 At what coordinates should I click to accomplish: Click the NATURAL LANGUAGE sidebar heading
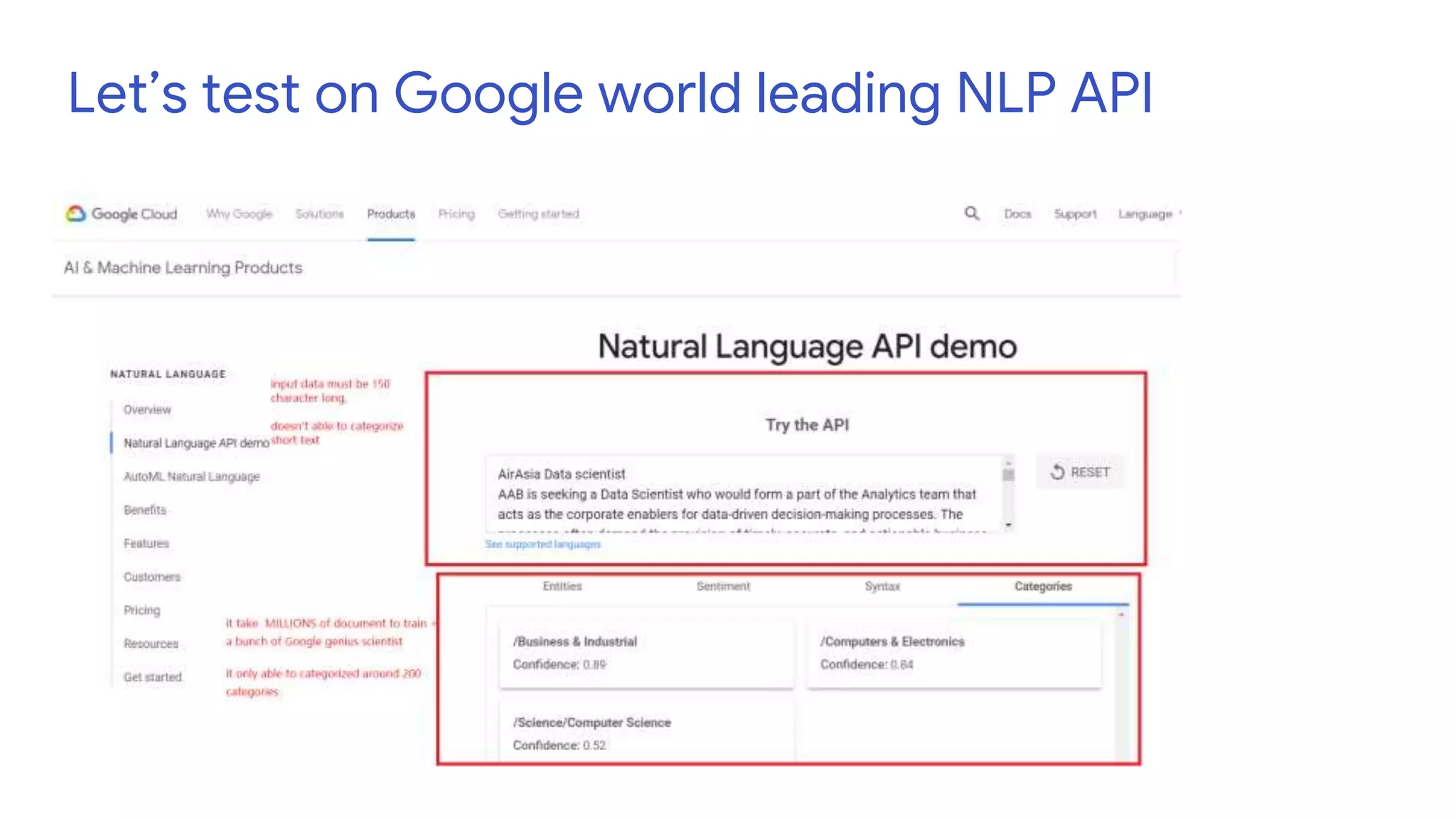[168, 374]
